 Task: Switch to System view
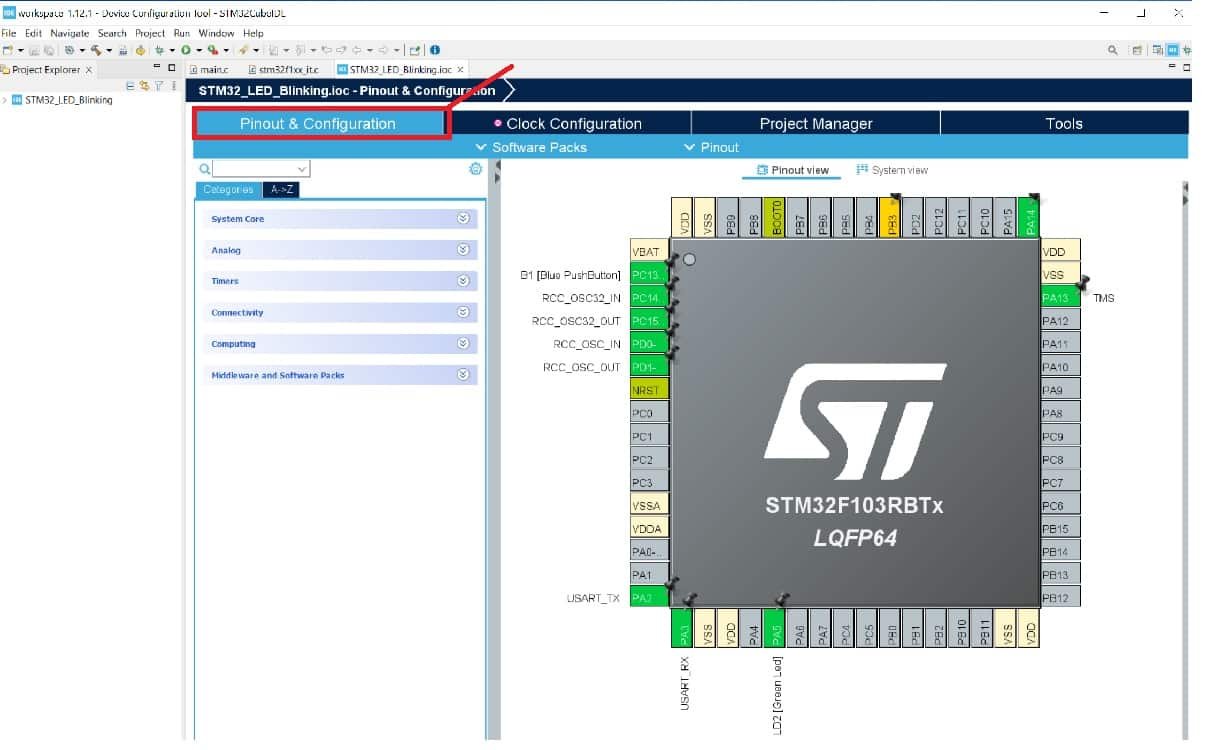(892, 170)
